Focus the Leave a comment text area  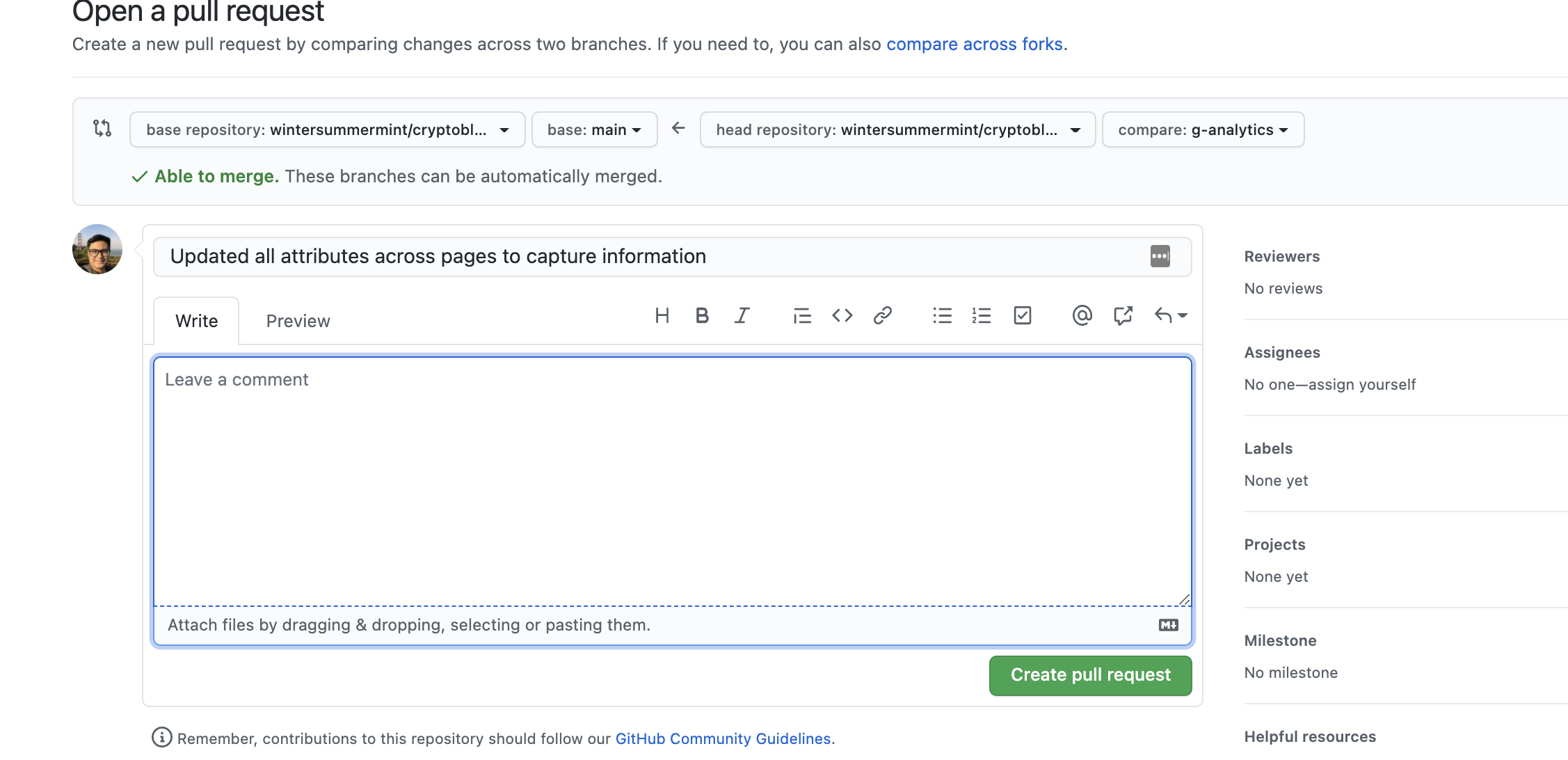tap(672, 481)
